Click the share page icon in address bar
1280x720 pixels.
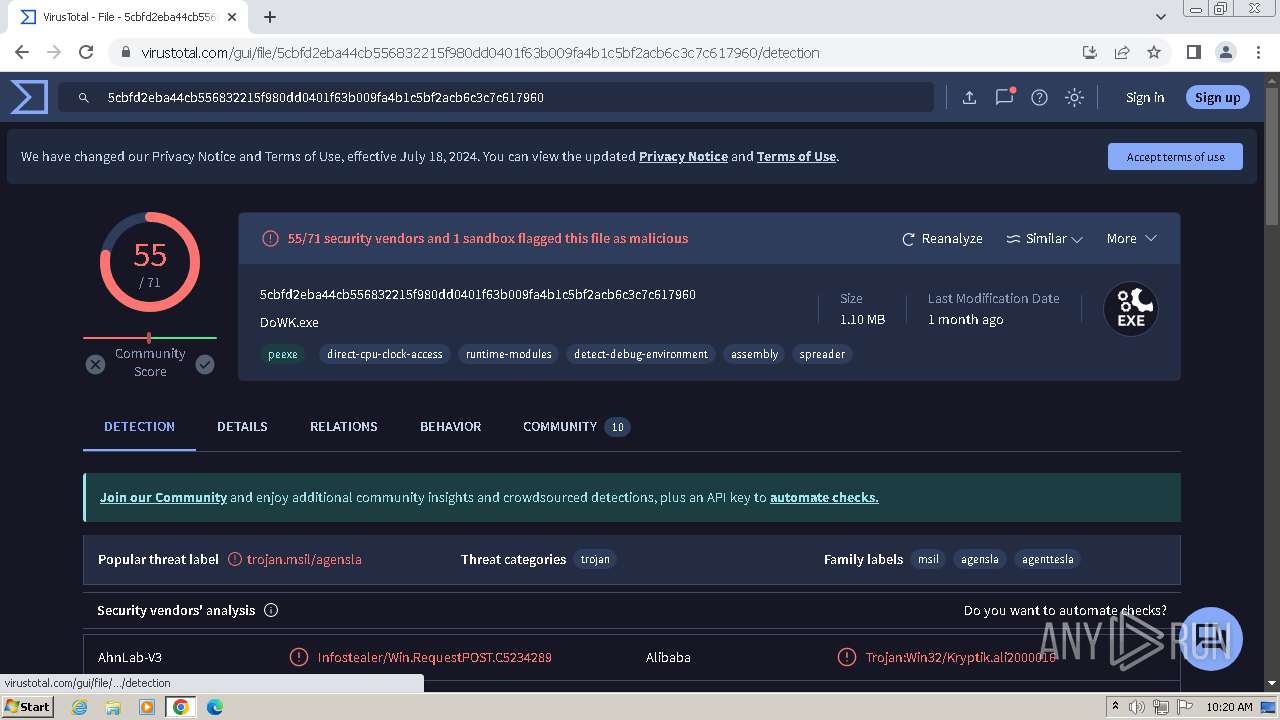(1122, 52)
